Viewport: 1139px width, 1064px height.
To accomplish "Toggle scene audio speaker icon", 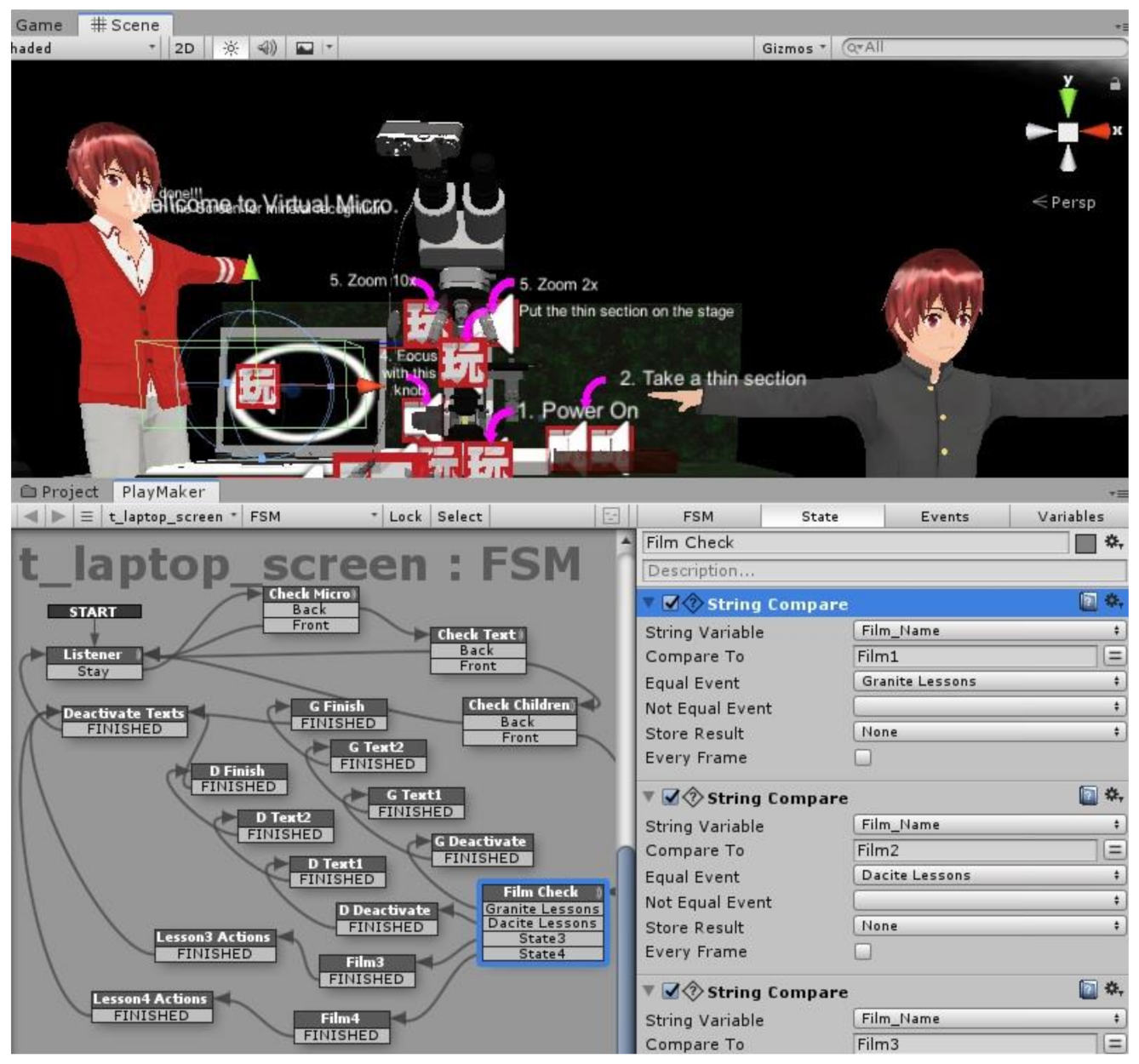I will coord(266,49).
